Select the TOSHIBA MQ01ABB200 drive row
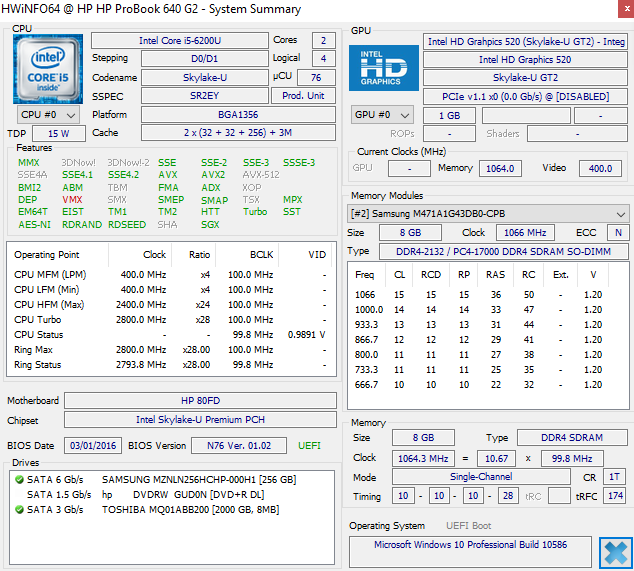Image resolution: width=634 pixels, height=571 pixels. coord(172,510)
